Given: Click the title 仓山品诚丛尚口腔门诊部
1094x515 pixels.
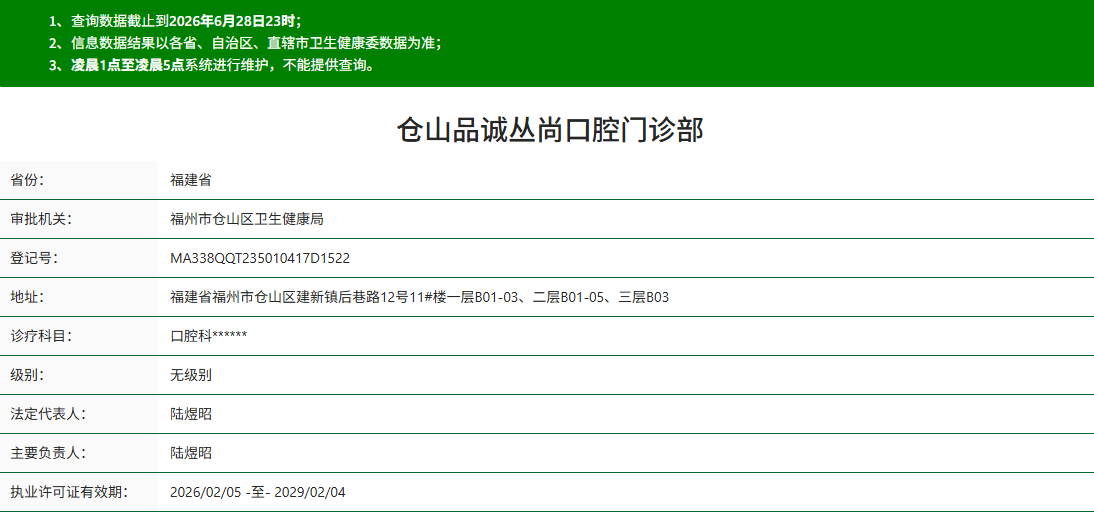Looking at the screenshot, I should click(x=550, y=130).
